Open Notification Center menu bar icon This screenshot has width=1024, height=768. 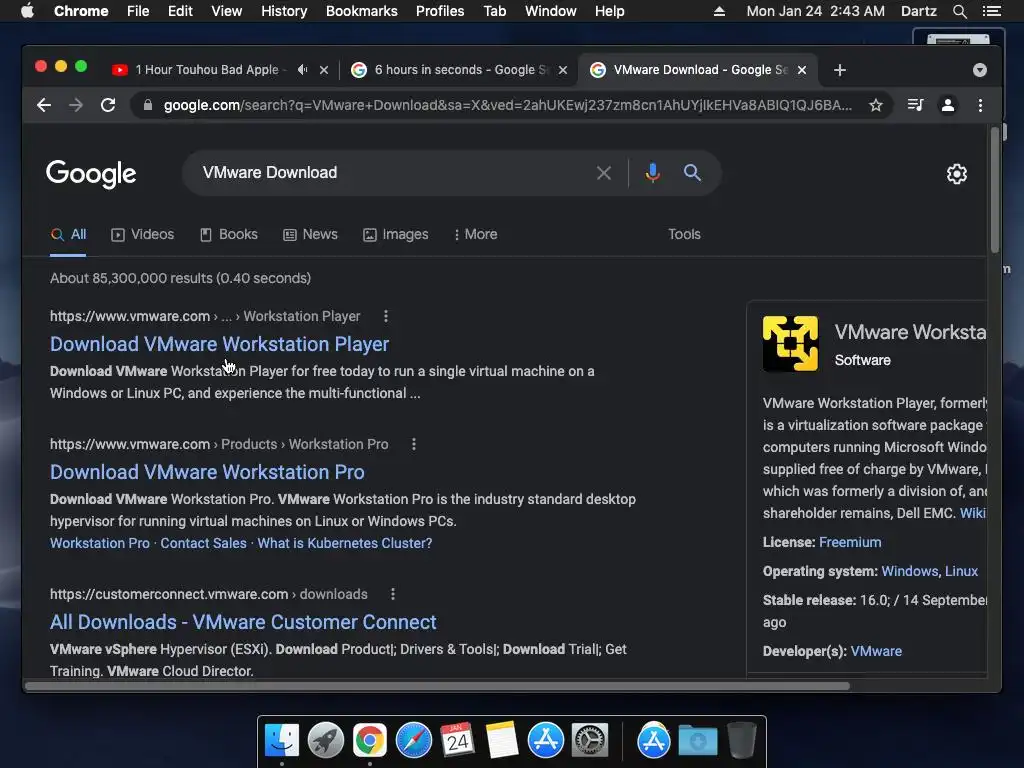point(991,11)
